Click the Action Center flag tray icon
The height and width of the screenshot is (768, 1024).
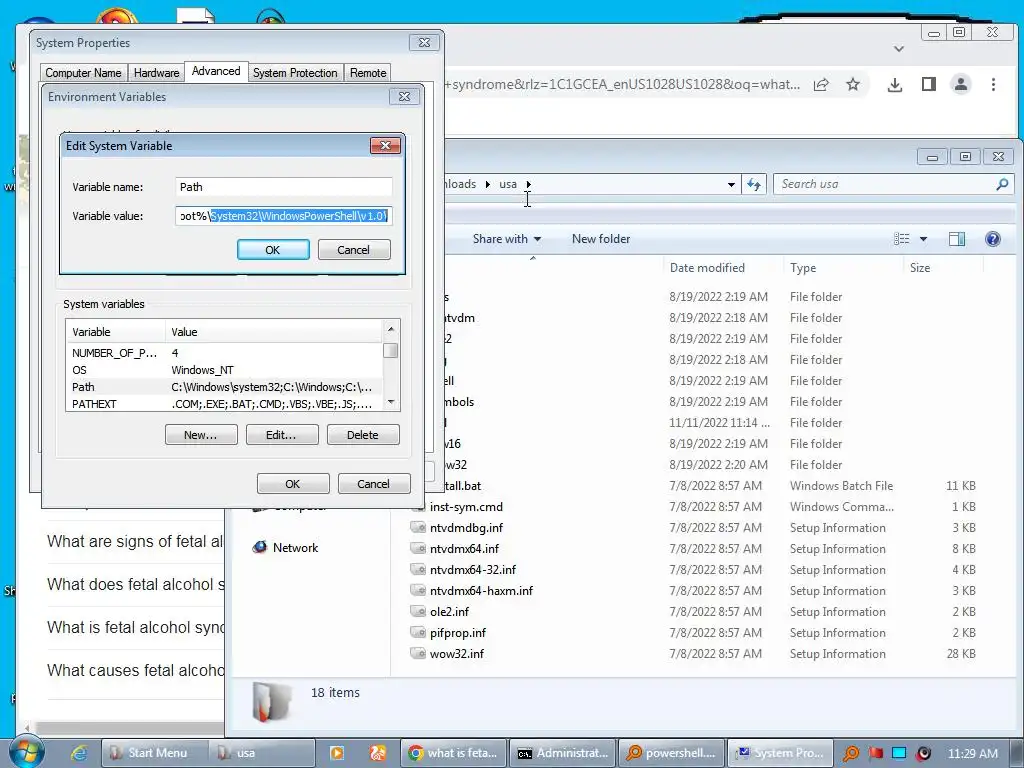[x=875, y=753]
